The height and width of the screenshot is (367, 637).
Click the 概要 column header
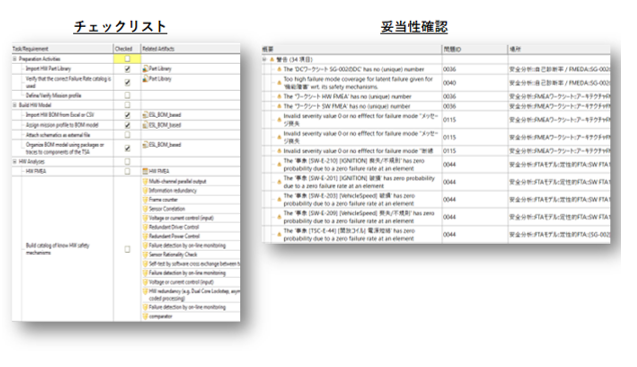[x=352, y=49]
